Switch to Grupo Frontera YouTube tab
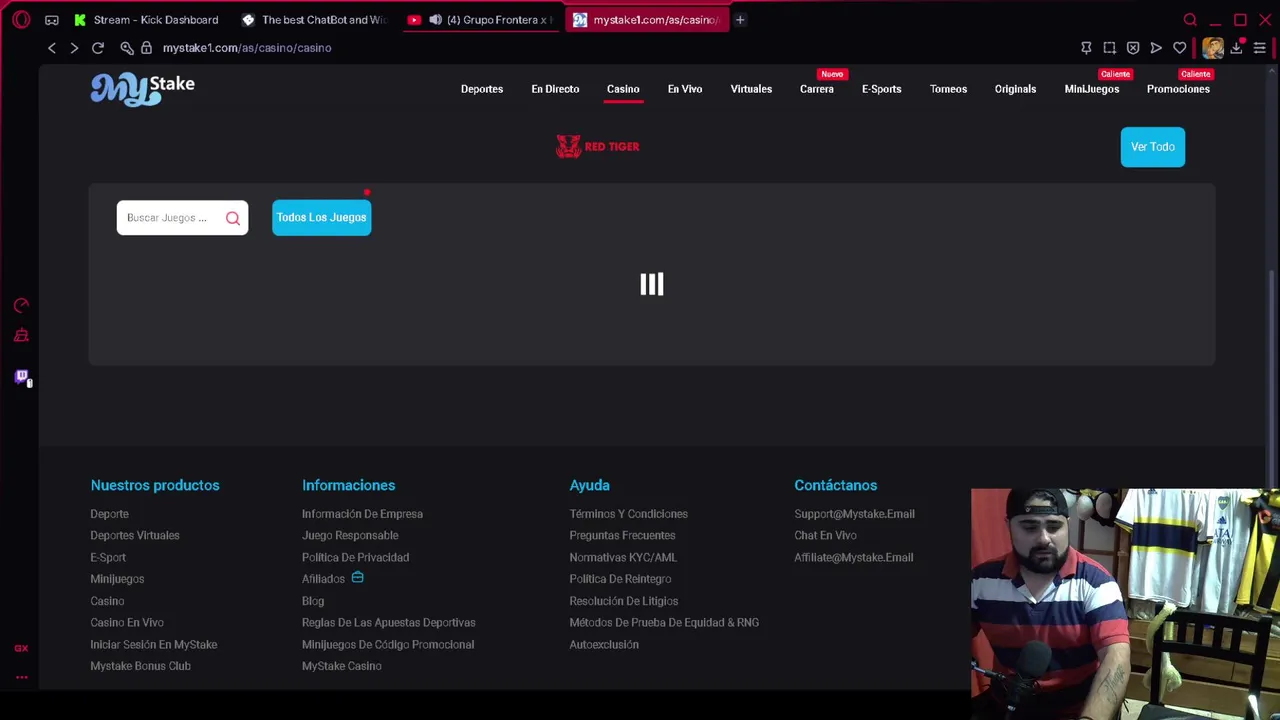1280x720 pixels. pyautogui.click(x=482, y=20)
